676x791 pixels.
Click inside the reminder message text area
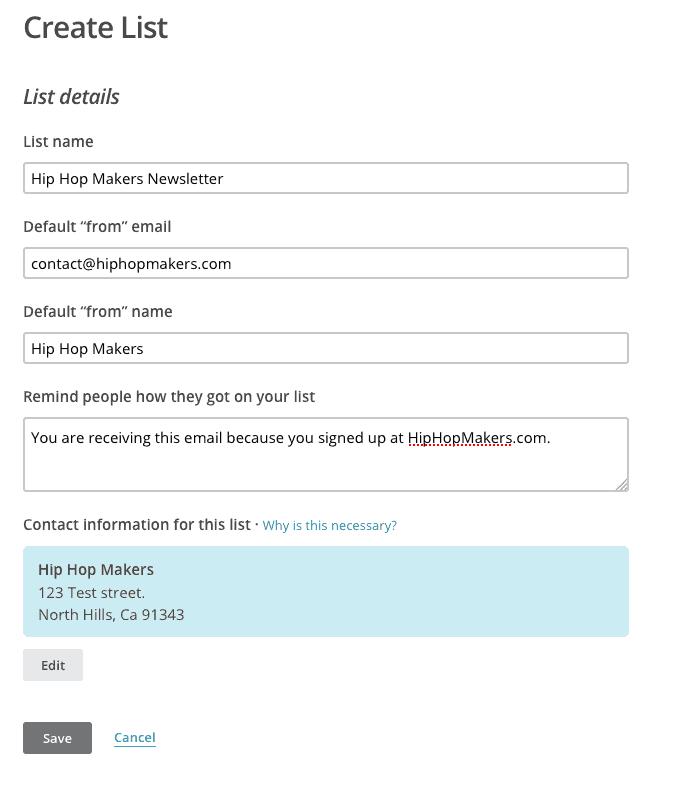coord(325,464)
